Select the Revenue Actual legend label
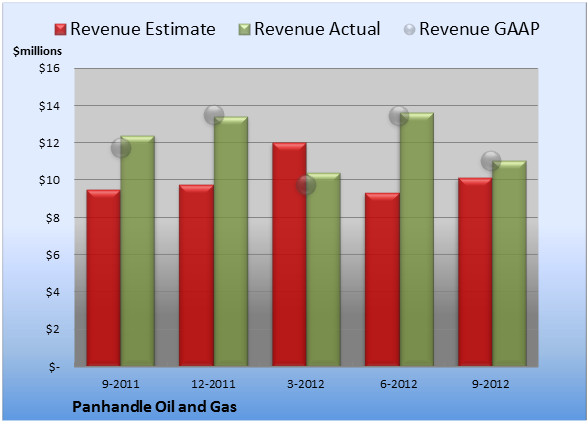588x422 pixels. (317, 29)
